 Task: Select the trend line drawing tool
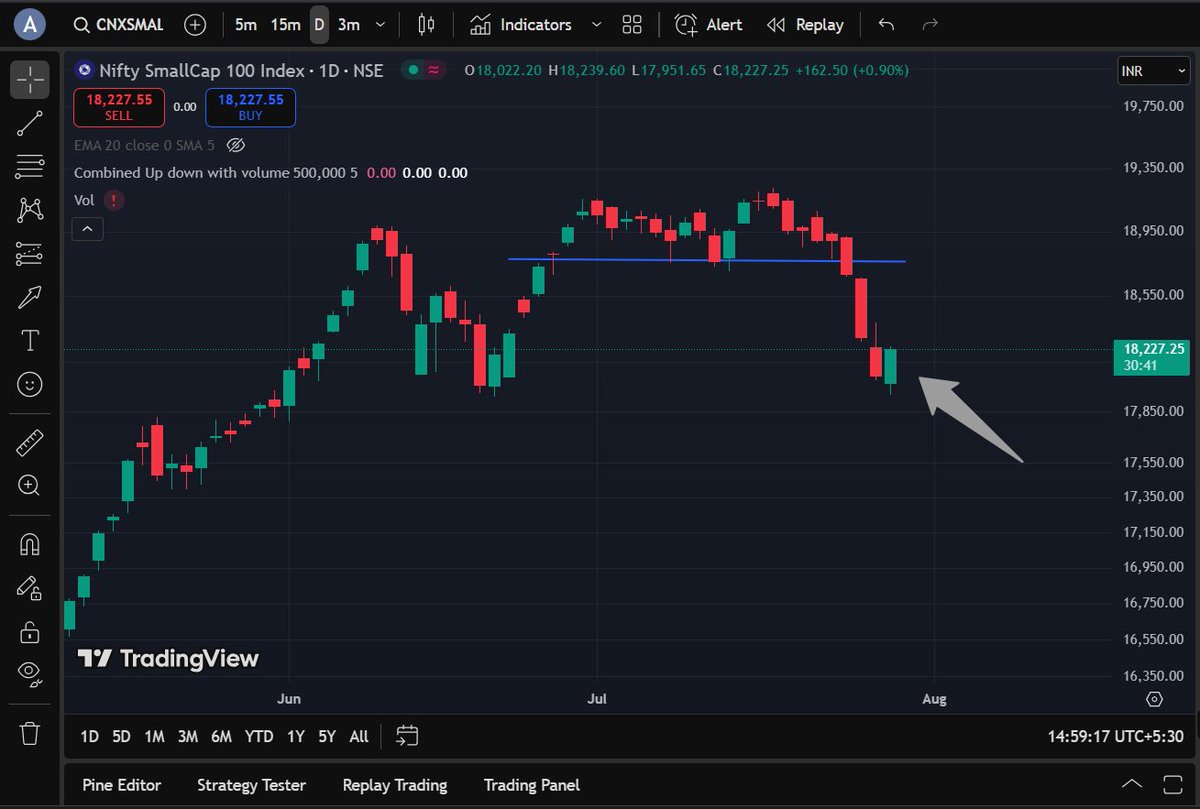click(x=29, y=123)
